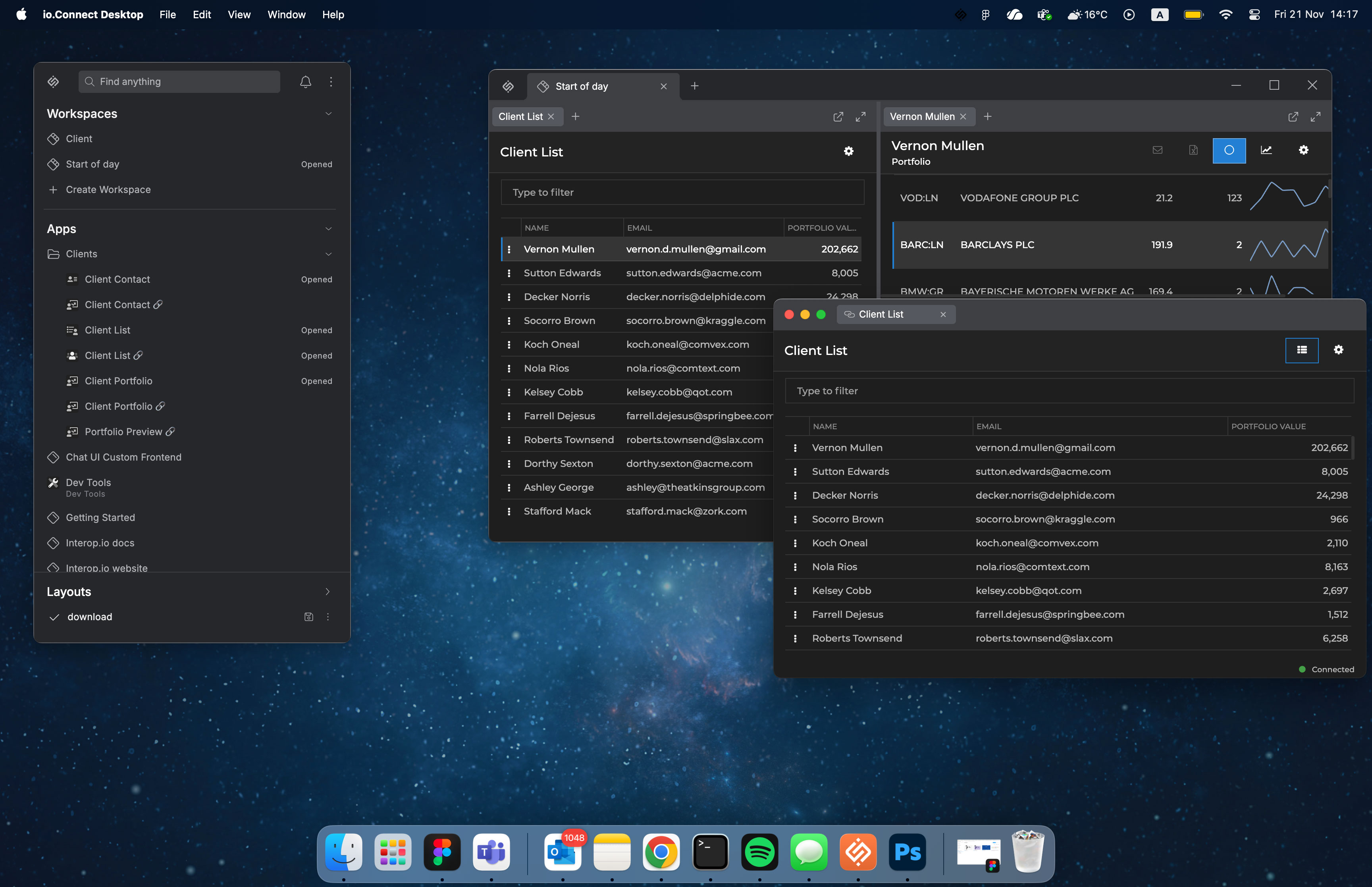Click the gear icon in the floating Client List window
This screenshot has width=1372, height=887.
pyautogui.click(x=1339, y=350)
